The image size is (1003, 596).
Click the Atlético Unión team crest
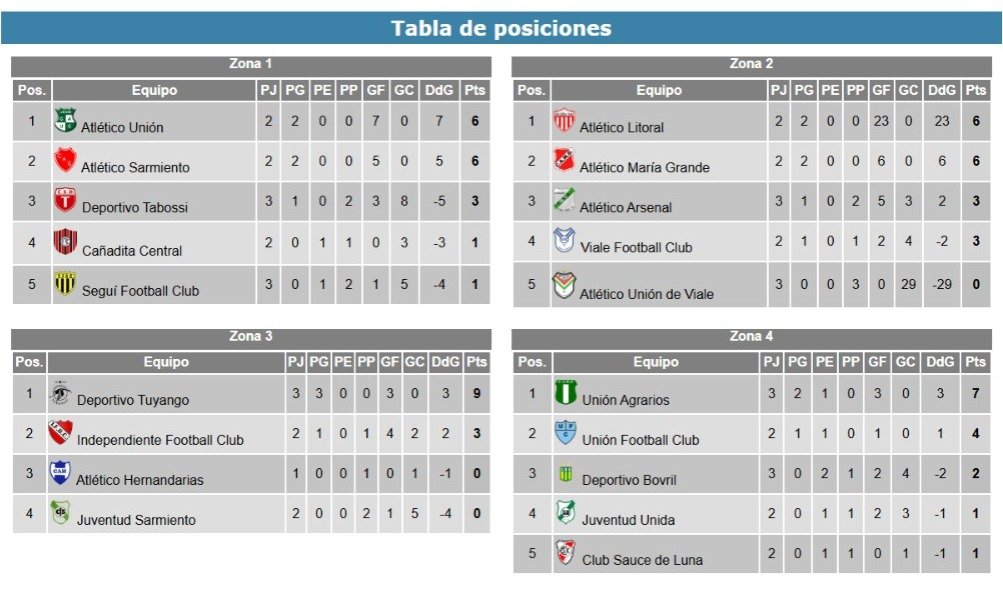[65, 120]
